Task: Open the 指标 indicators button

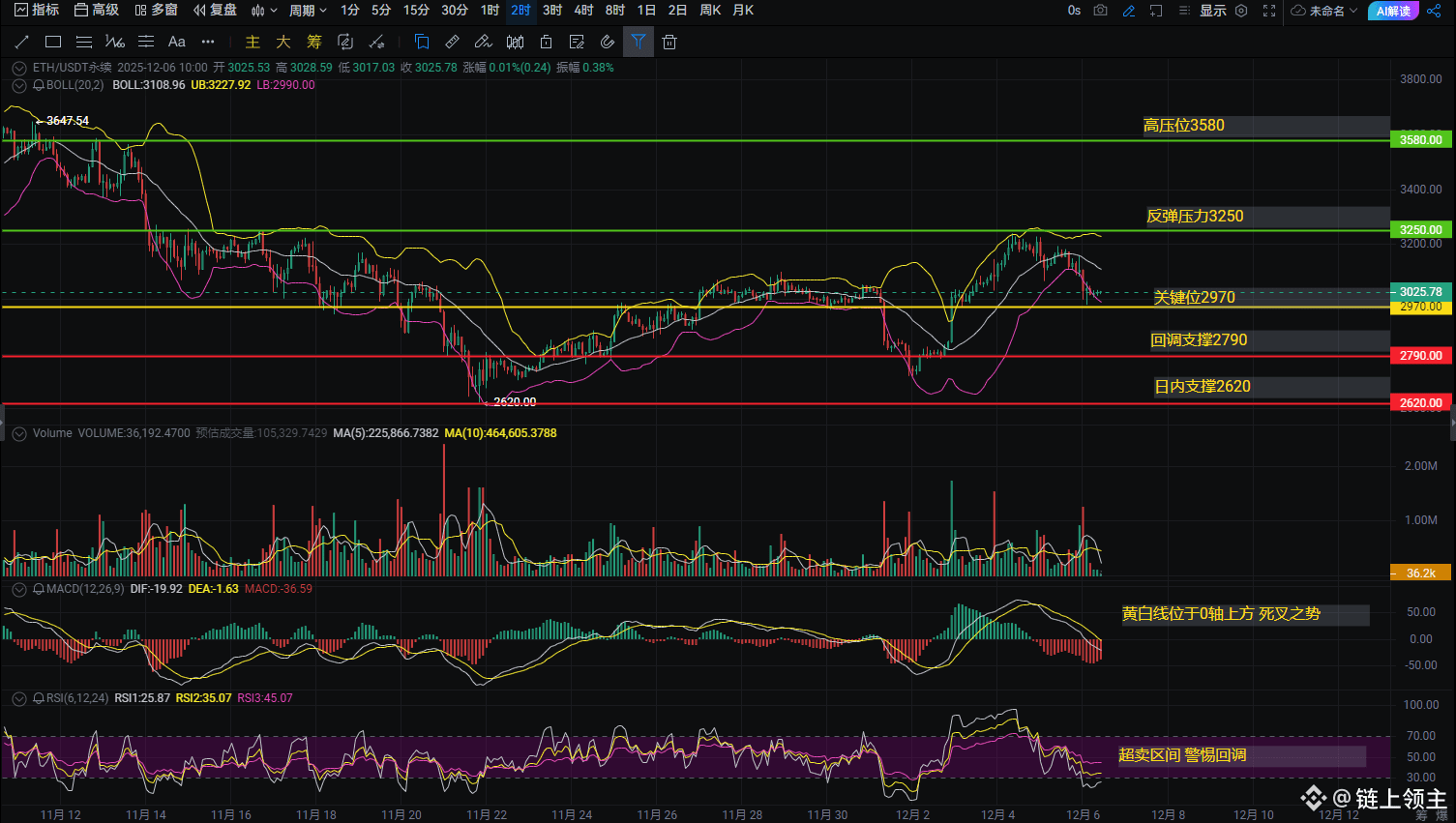Action: [x=37, y=11]
